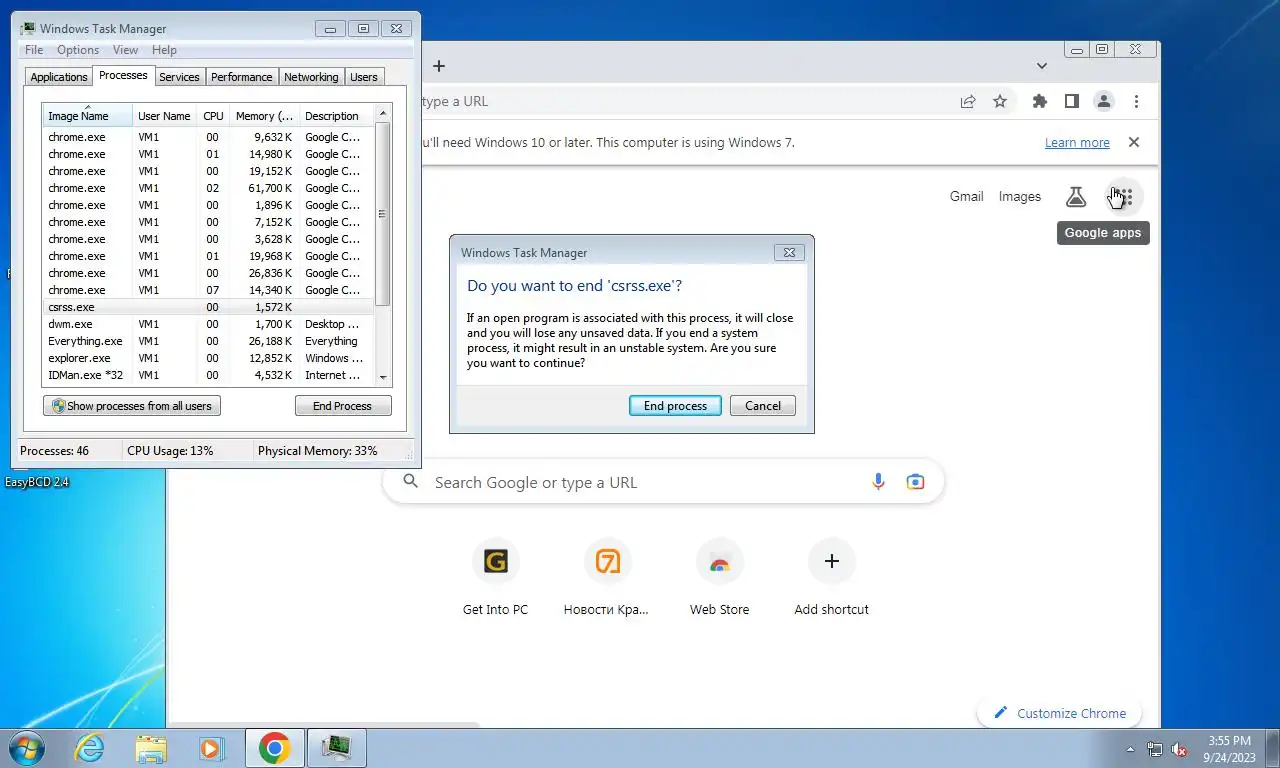Select the IDMan.exe *32 process row
The width and height of the screenshot is (1280, 768).
208,375
